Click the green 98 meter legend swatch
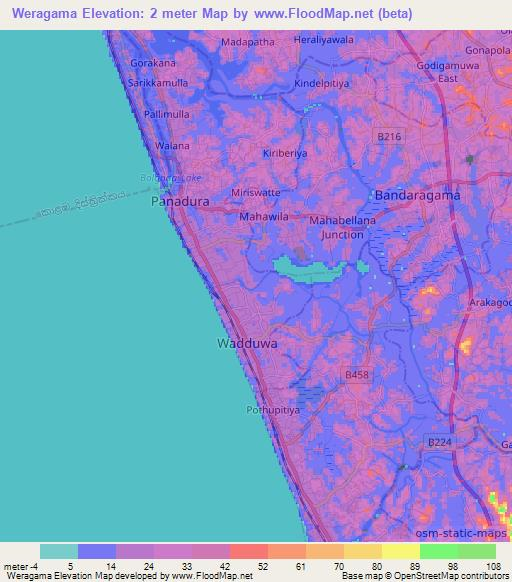 [439, 551]
